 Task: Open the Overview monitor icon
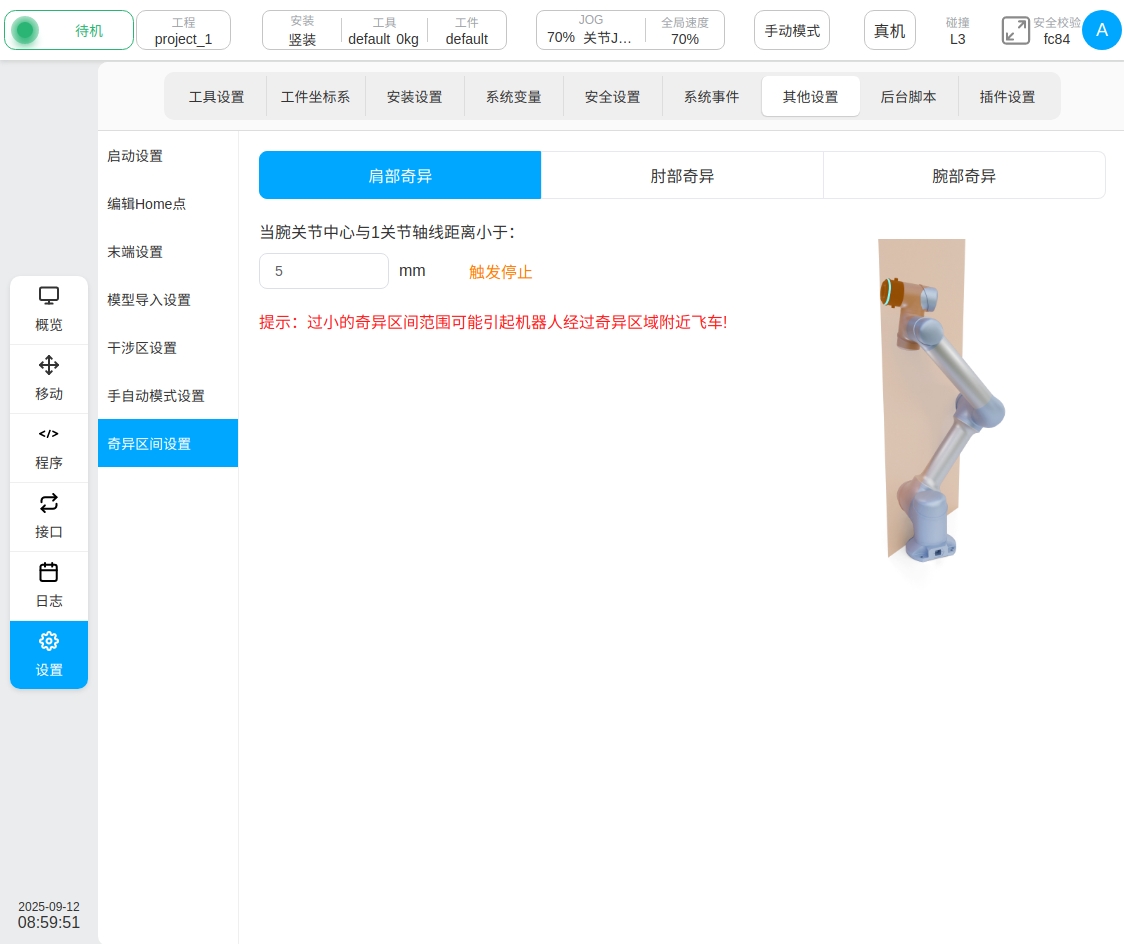coord(49,296)
